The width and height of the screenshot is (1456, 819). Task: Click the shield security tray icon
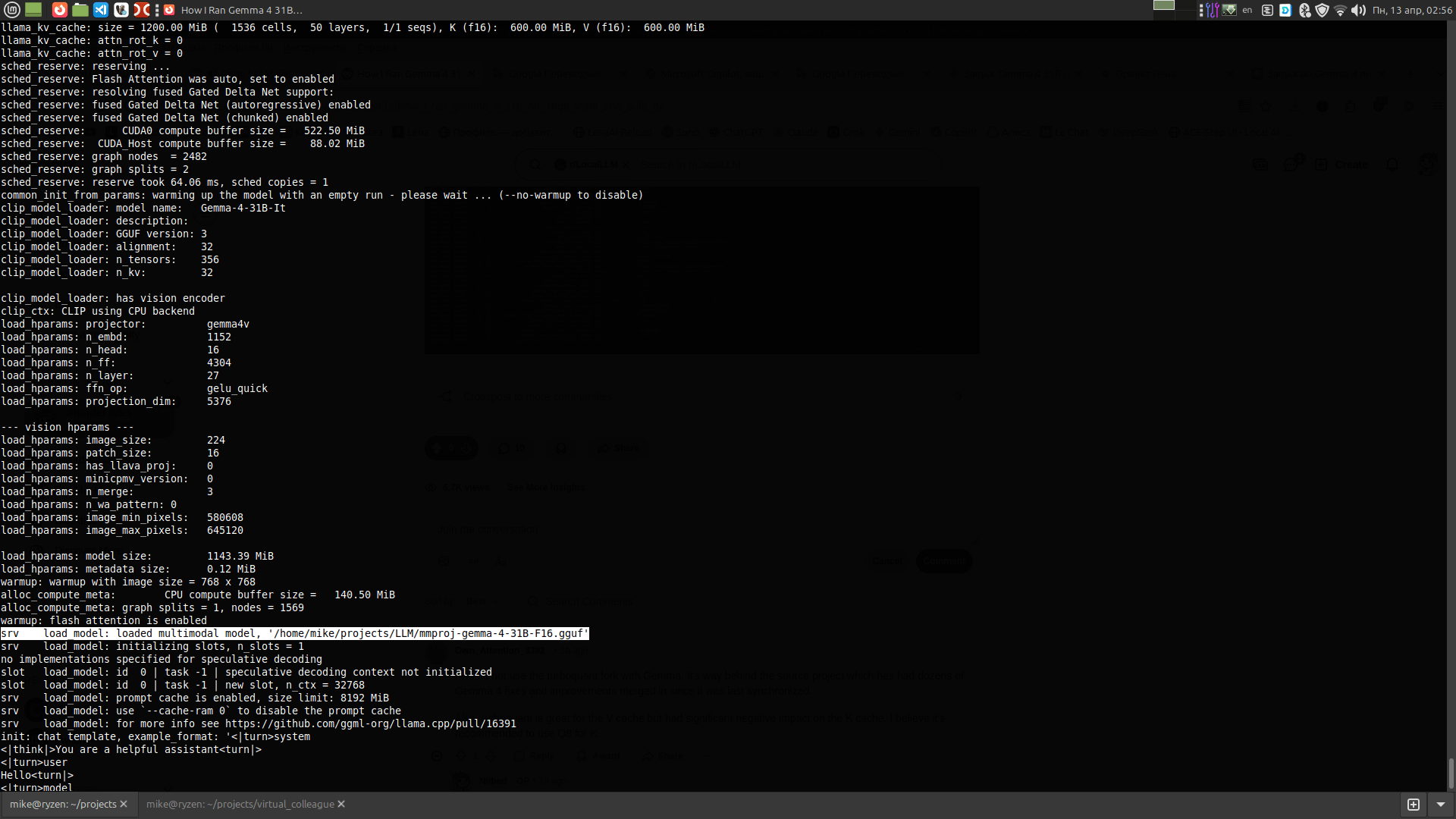1322,10
